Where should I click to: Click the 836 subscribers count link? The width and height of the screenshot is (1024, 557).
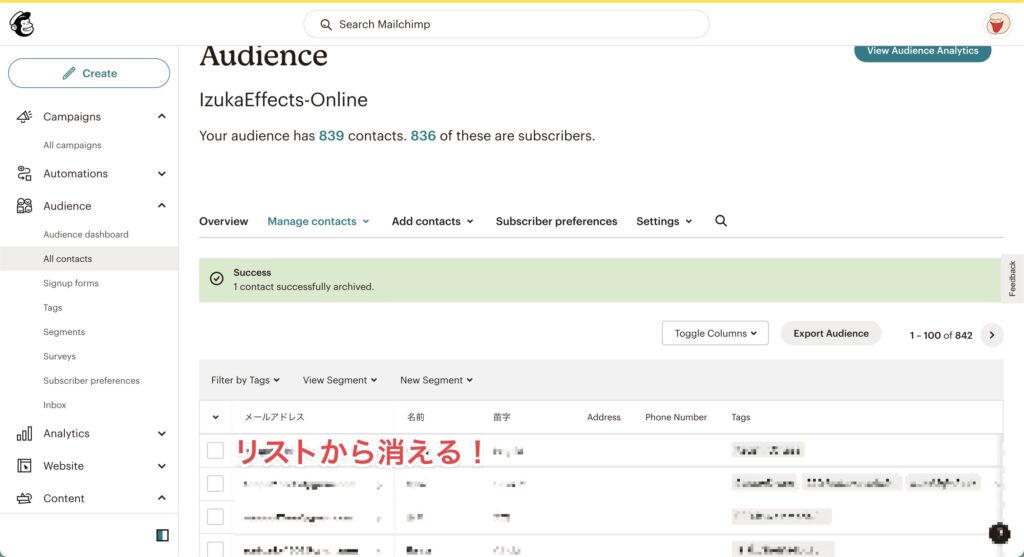[x=423, y=136]
